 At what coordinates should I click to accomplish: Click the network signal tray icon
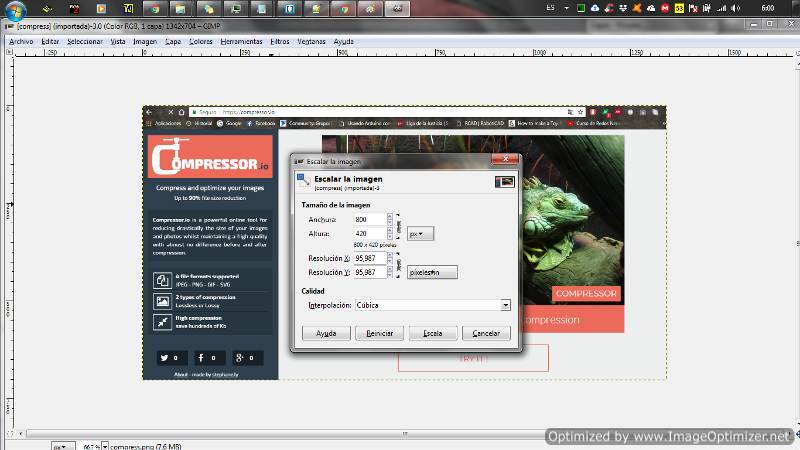point(721,8)
